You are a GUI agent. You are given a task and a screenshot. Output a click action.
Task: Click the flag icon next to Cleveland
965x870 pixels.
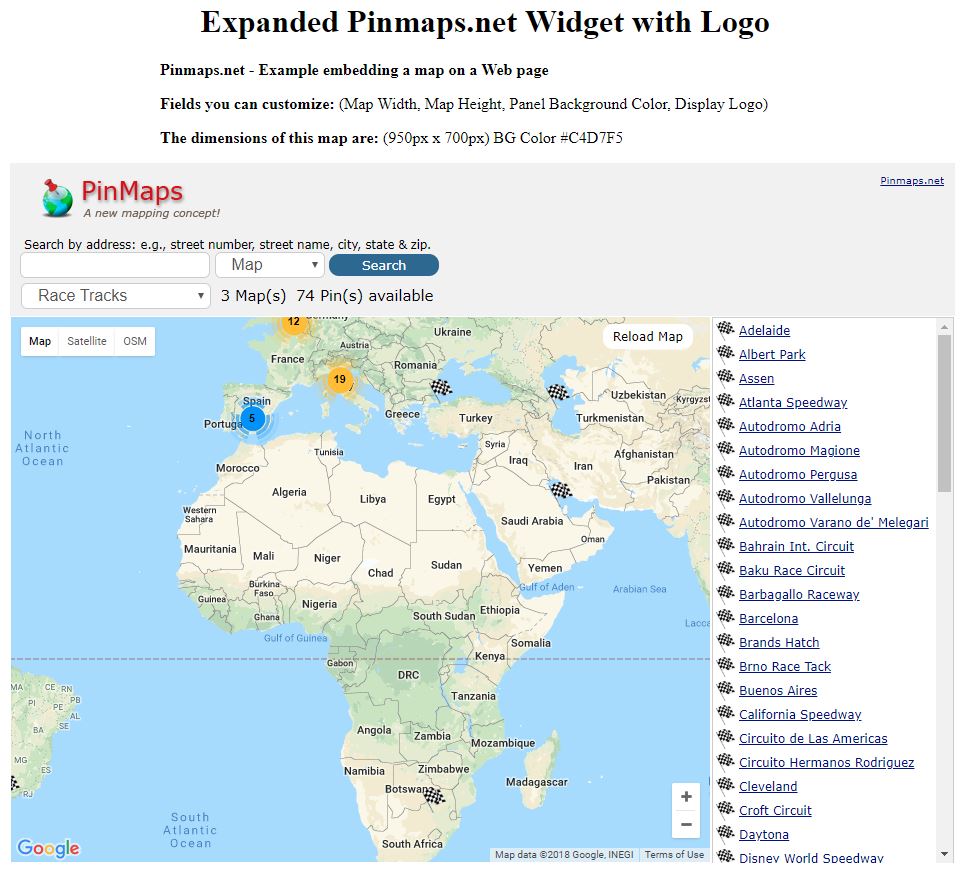[x=726, y=784]
